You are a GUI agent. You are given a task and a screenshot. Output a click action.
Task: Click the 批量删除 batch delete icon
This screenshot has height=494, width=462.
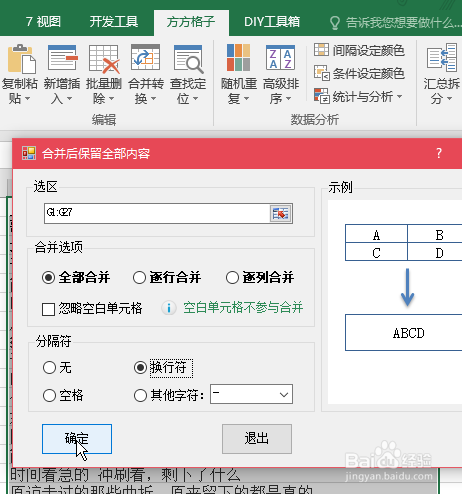coord(104,59)
